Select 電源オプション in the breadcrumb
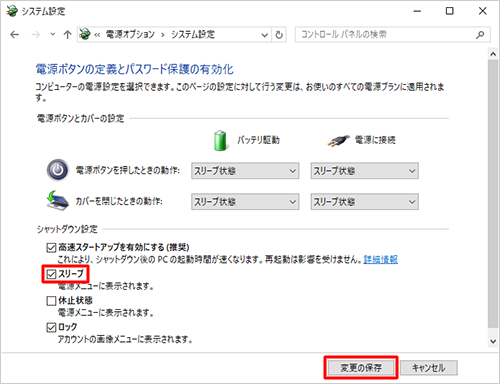This screenshot has height=384, width=500. (x=130, y=34)
